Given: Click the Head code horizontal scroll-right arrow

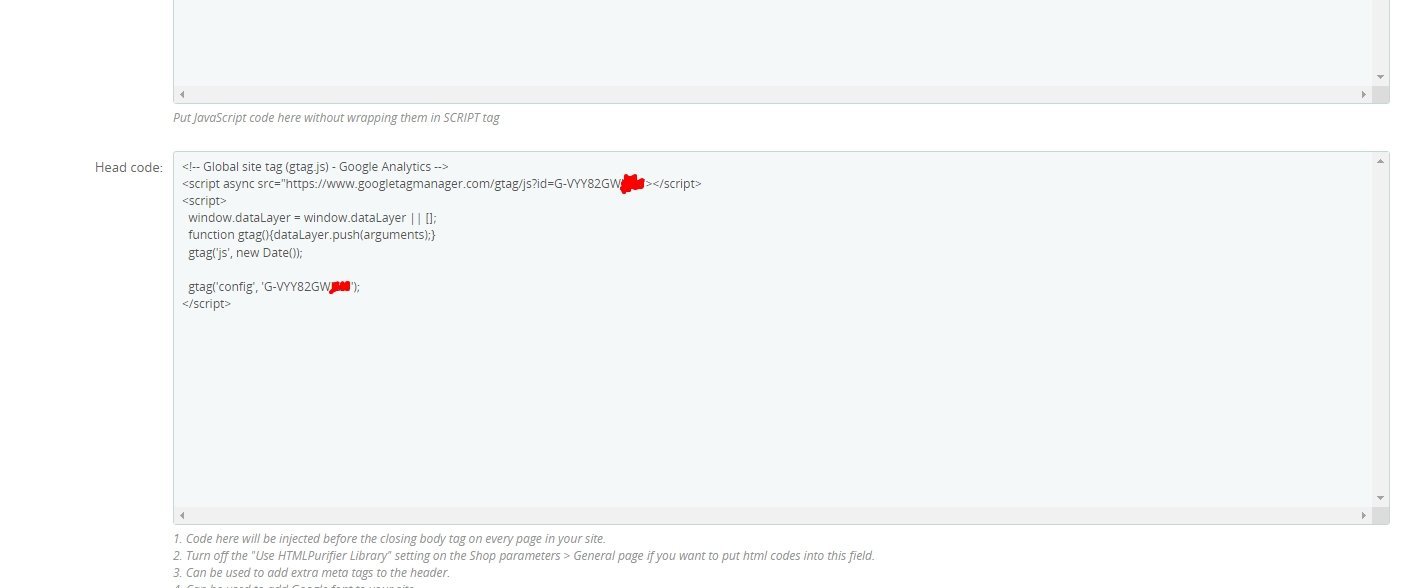Looking at the screenshot, I should click(x=1364, y=516).
